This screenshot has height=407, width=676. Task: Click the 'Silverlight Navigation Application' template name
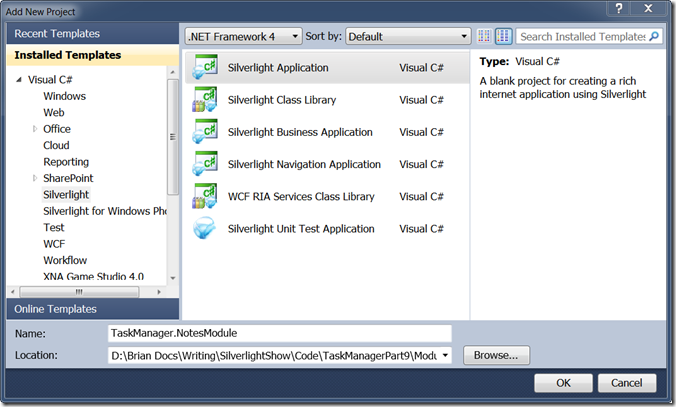[304, 164]
